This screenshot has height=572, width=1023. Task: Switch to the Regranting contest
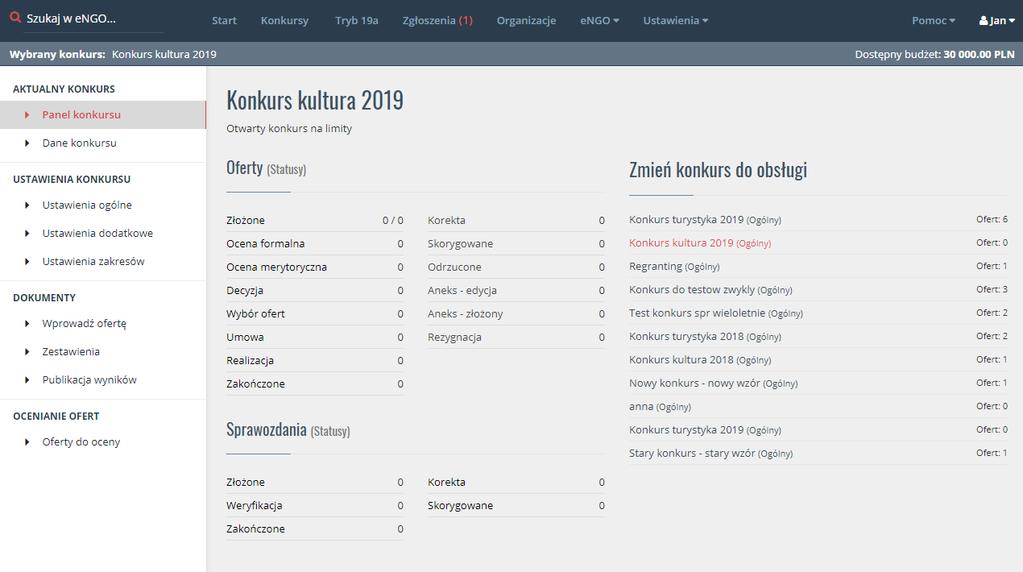tap(818, 266)
